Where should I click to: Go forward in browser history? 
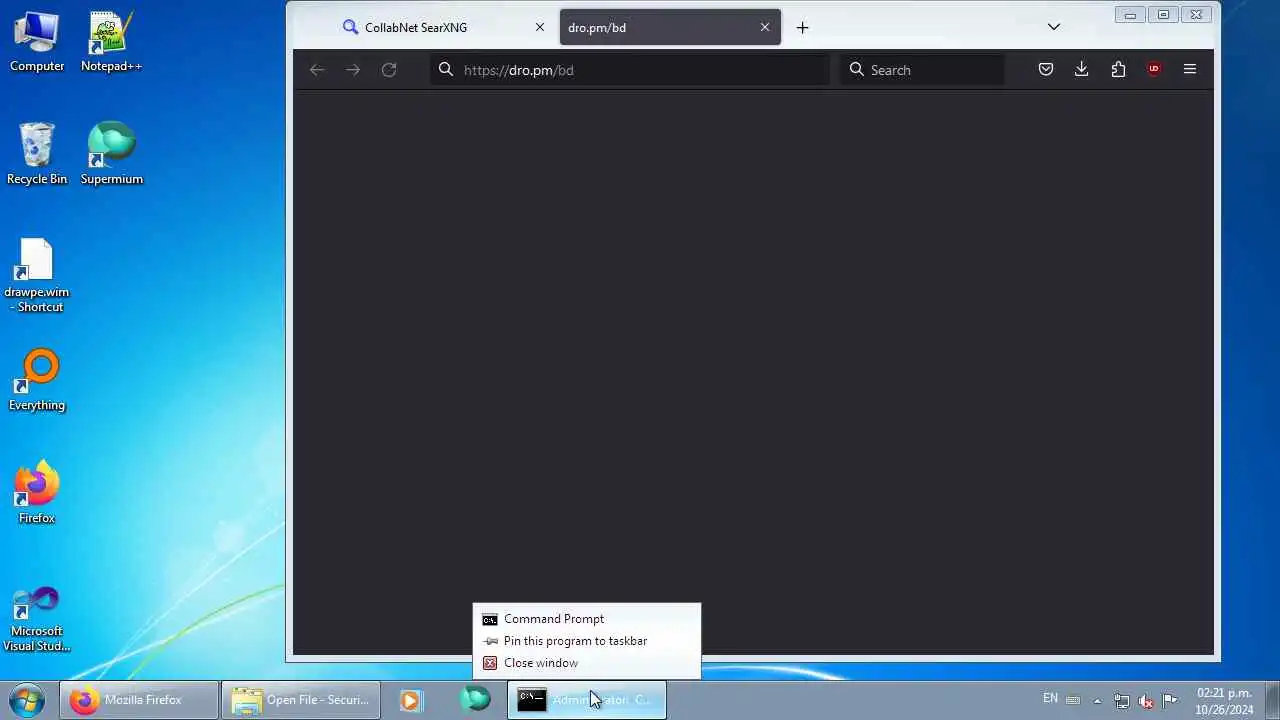[353, 70]
